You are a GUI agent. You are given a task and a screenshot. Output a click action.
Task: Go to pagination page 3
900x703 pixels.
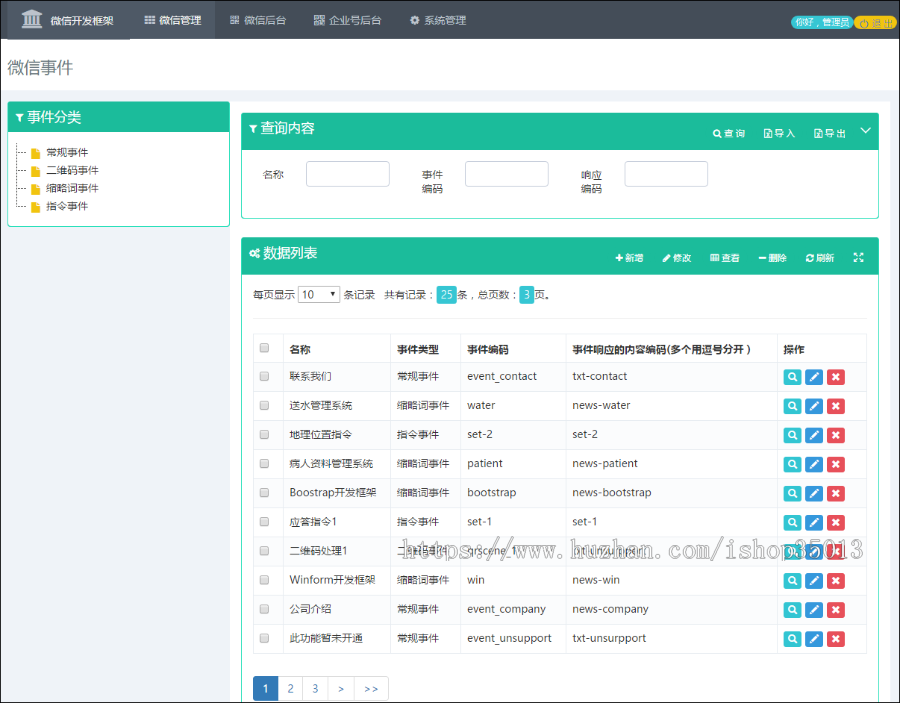(314, 688)
